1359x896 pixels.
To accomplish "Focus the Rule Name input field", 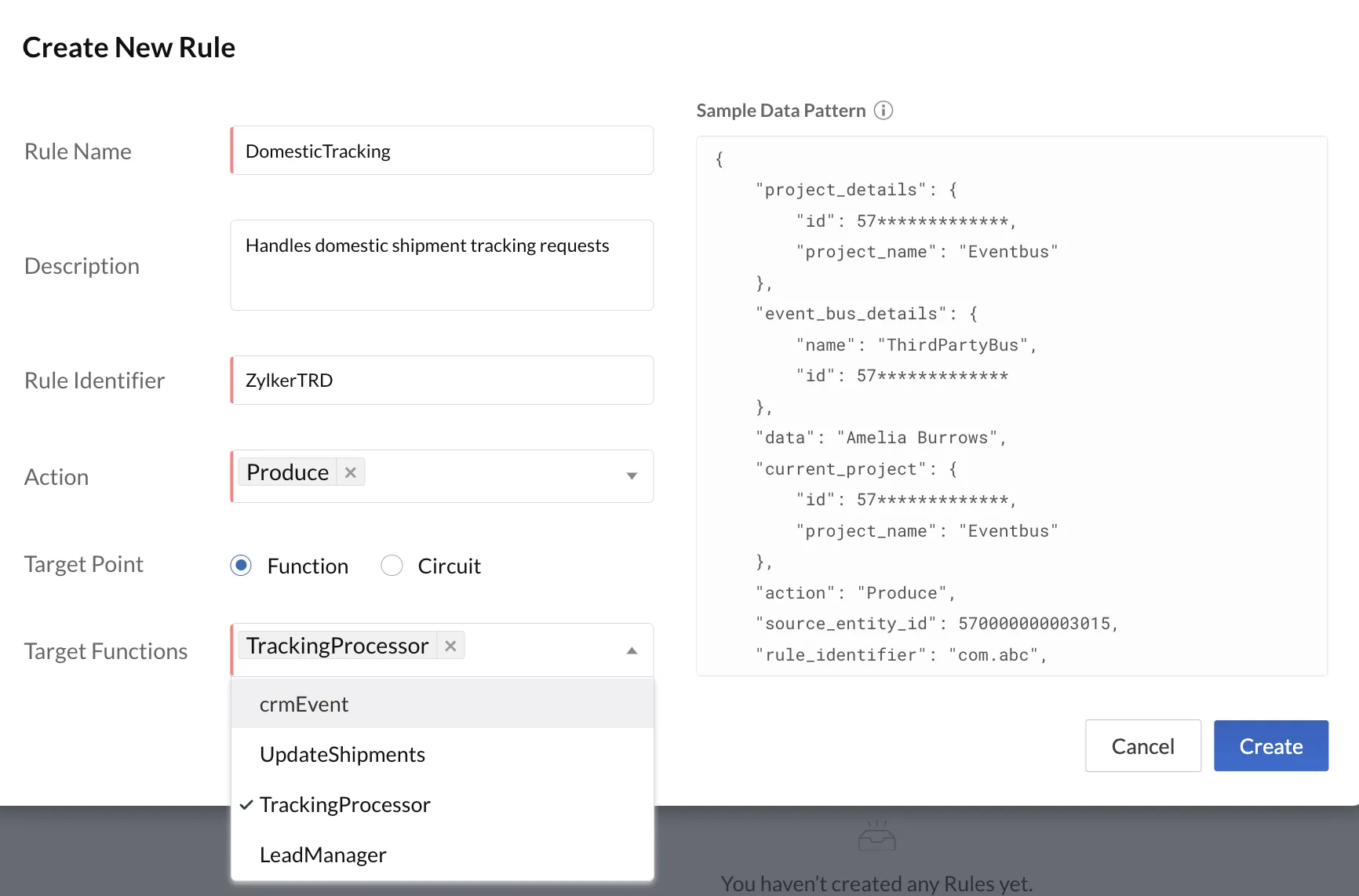I will click(443, 151).
